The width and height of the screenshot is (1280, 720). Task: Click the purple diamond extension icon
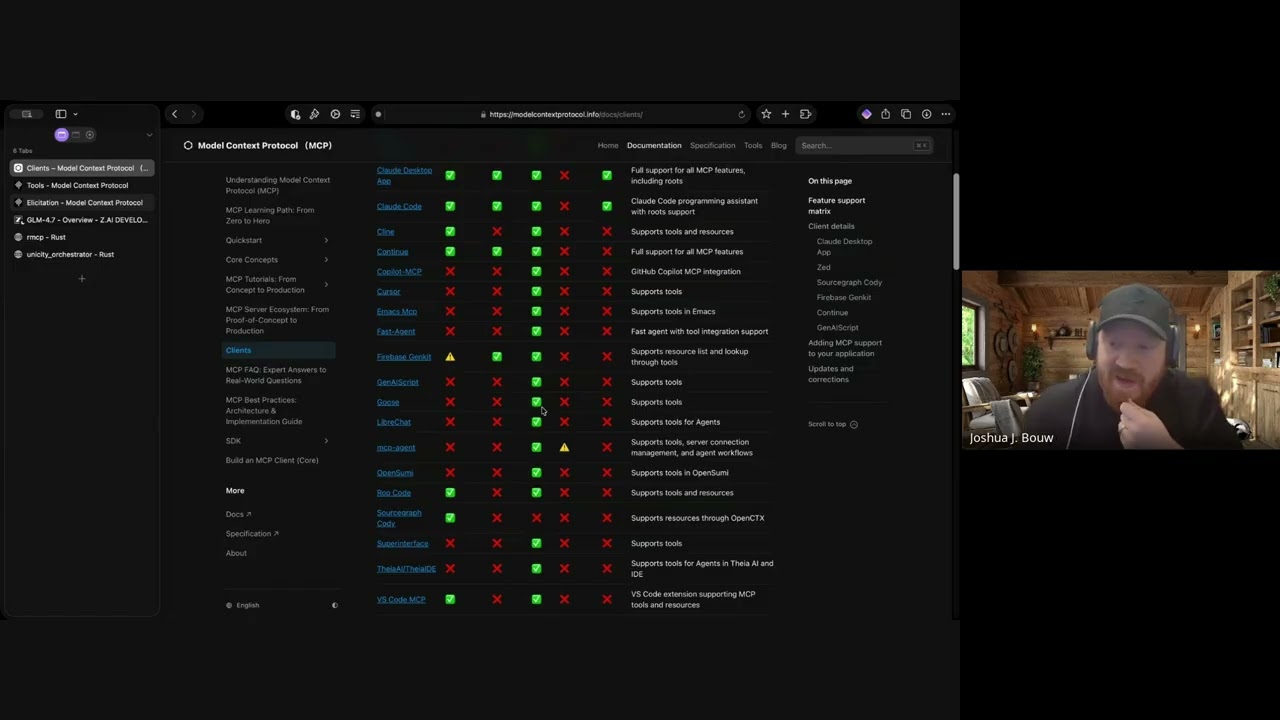coord(866,114)
